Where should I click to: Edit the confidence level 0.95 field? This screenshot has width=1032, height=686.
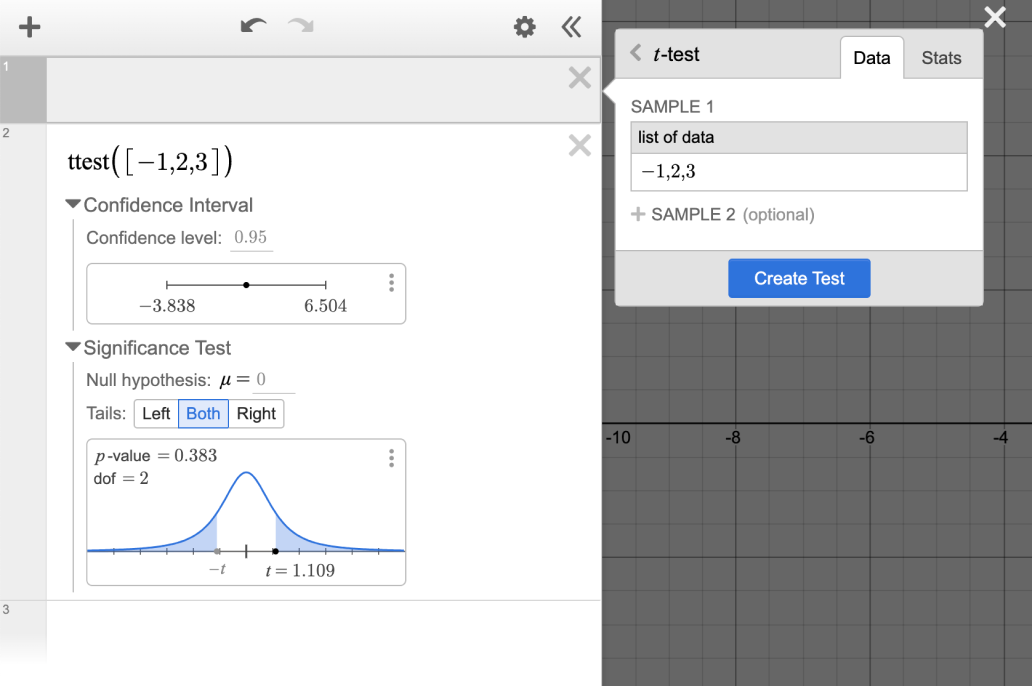(x=251, y=238)
